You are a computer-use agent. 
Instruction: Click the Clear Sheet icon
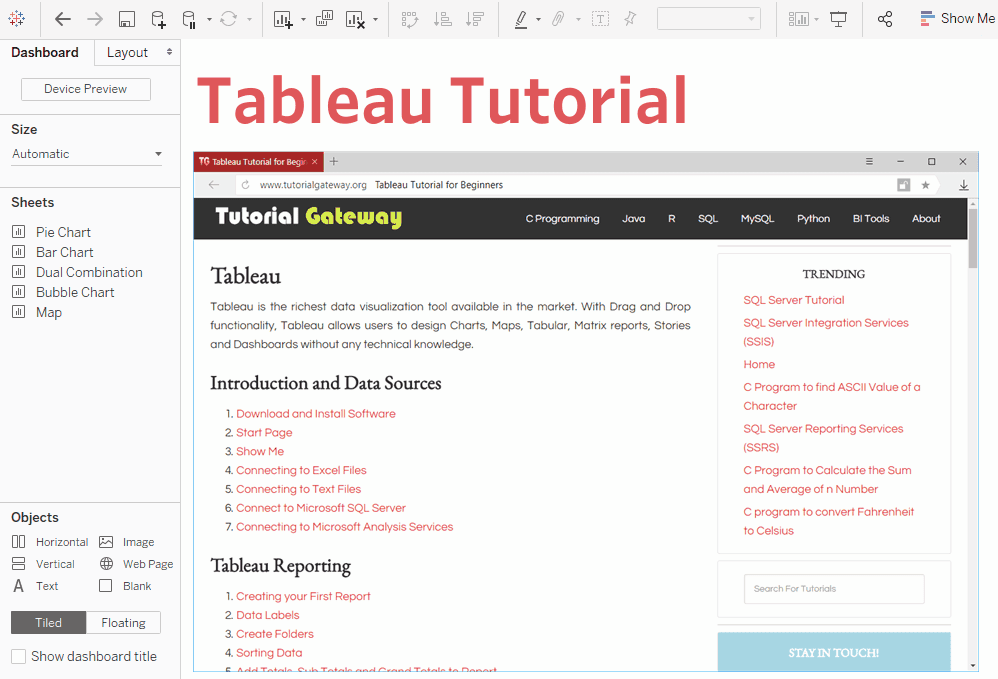pos(355,19)
